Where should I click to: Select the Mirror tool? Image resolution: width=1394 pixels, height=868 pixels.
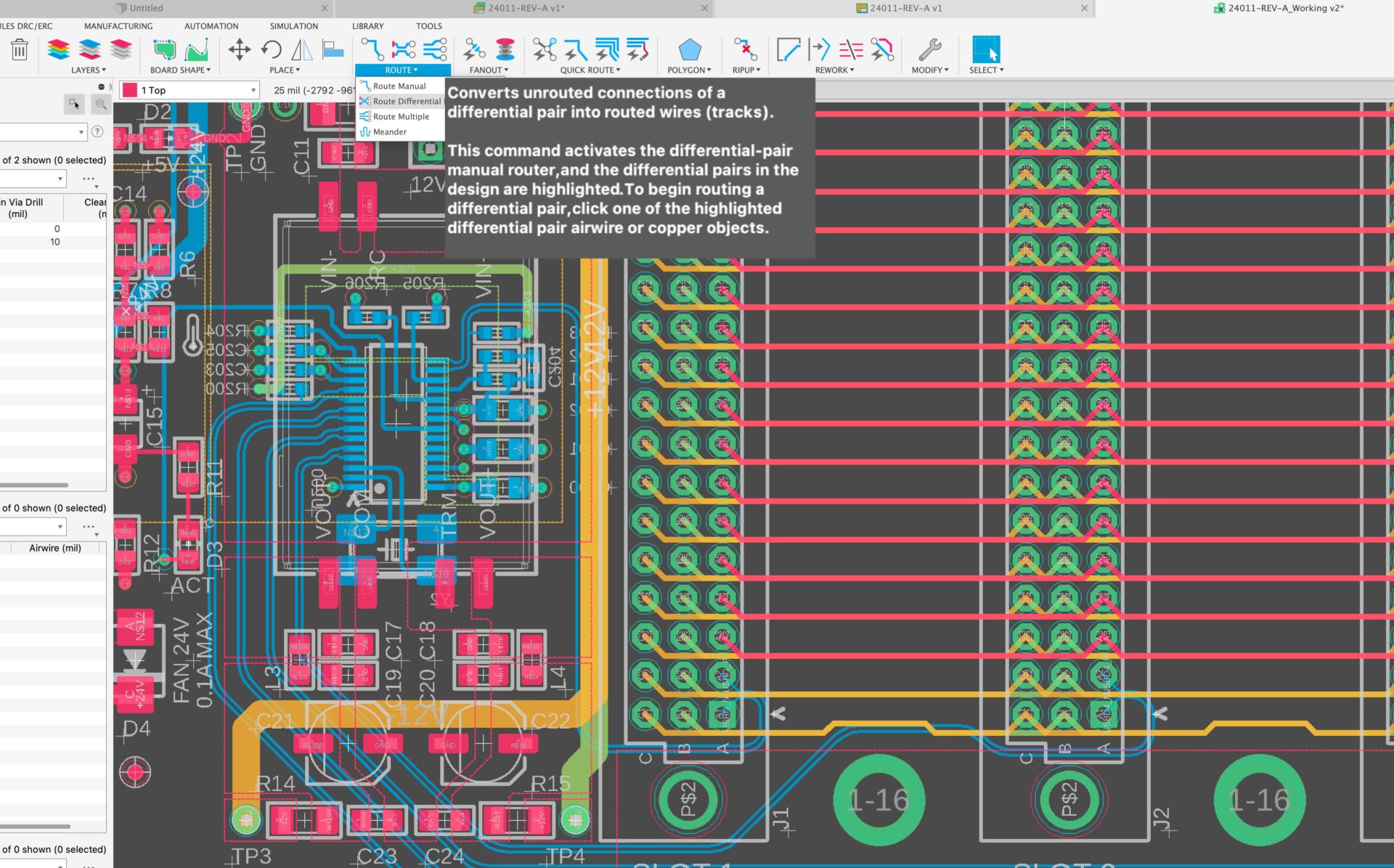point(301,51)
